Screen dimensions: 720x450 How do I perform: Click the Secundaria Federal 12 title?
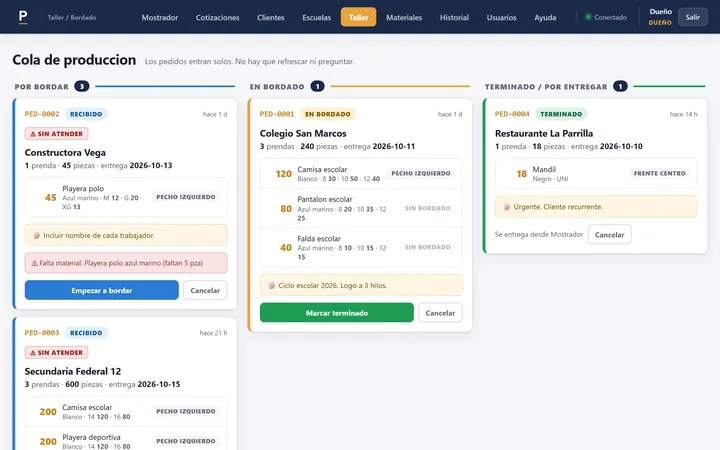(x=73, y=371)
